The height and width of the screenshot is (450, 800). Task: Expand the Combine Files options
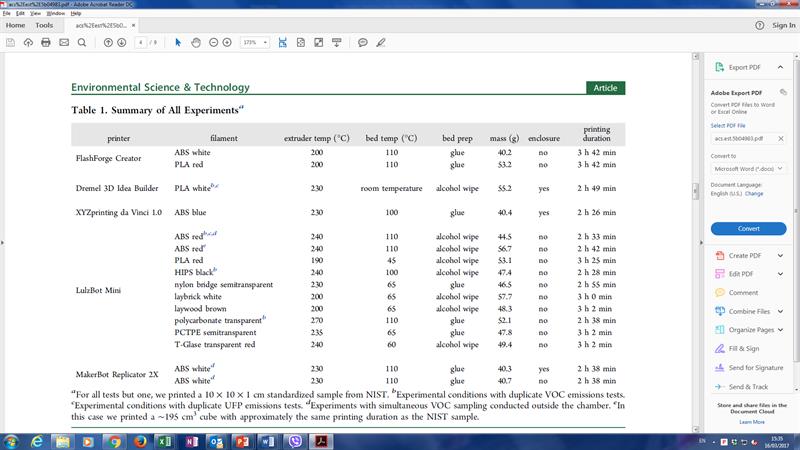(x=780, y=311)
